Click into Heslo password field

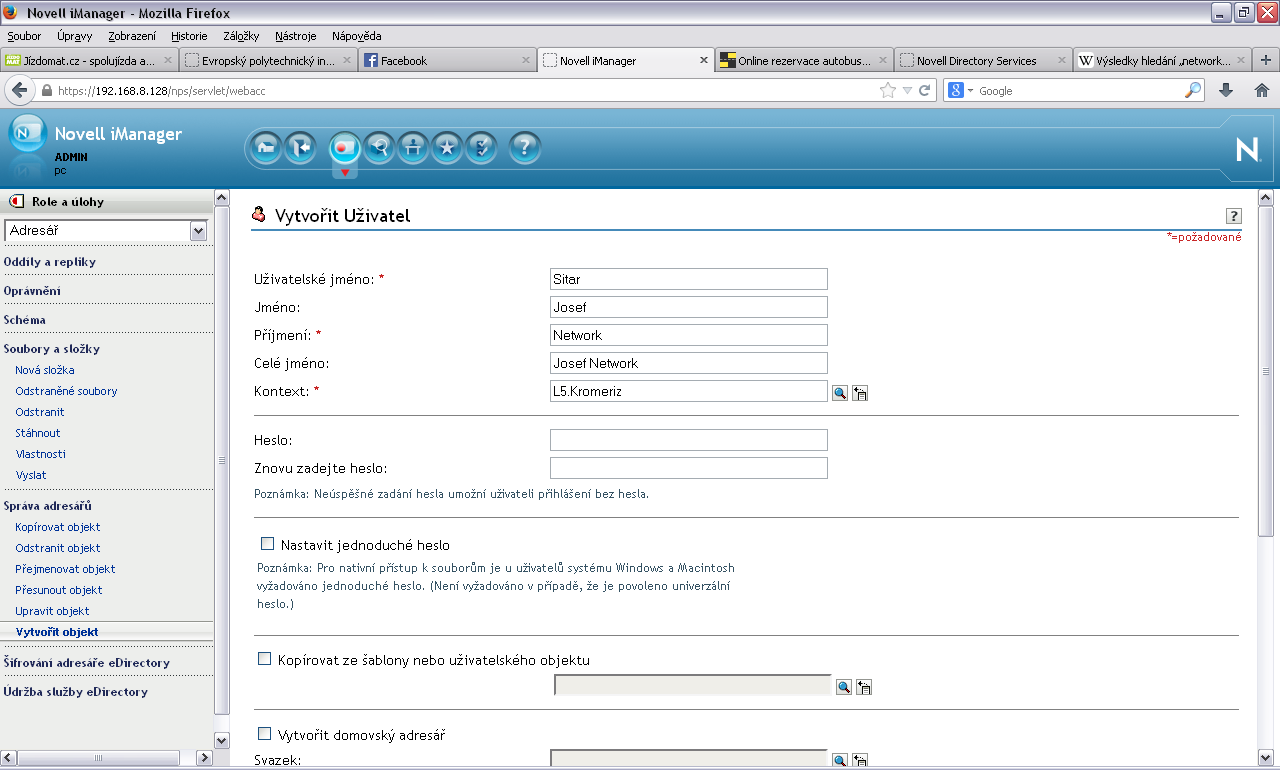(x=689, y=440)
